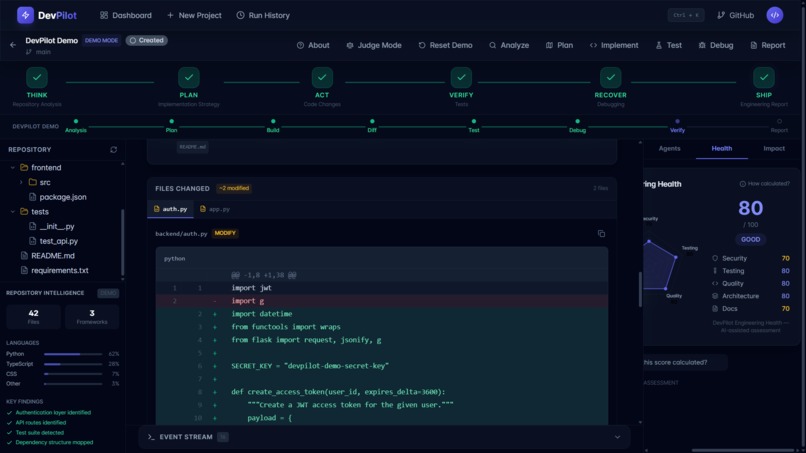The width and height of the screenshot is (806, 453).
Task: Click the CSS language progress bar
Action: [73, 374]
